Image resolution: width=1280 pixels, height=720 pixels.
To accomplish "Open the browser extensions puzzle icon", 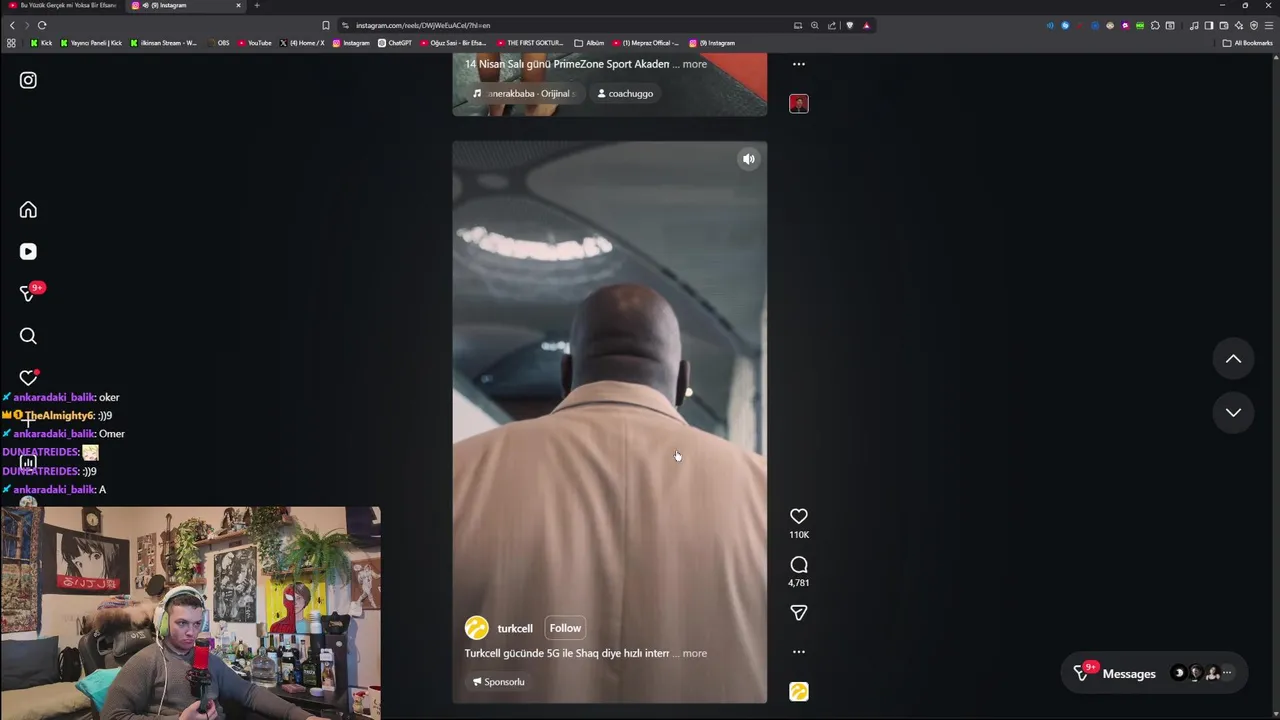I will (x=1155, y=25).
